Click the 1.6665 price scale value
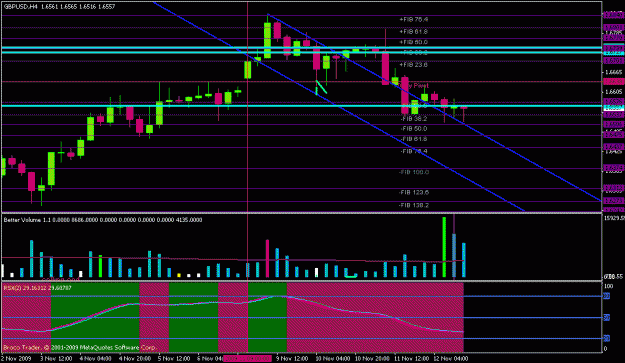This screenshot has height=363, width=625. 613,72
